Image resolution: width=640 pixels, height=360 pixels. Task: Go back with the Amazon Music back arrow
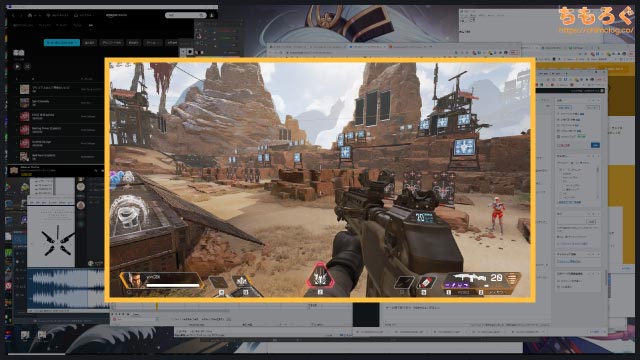[x=13, y=15]
